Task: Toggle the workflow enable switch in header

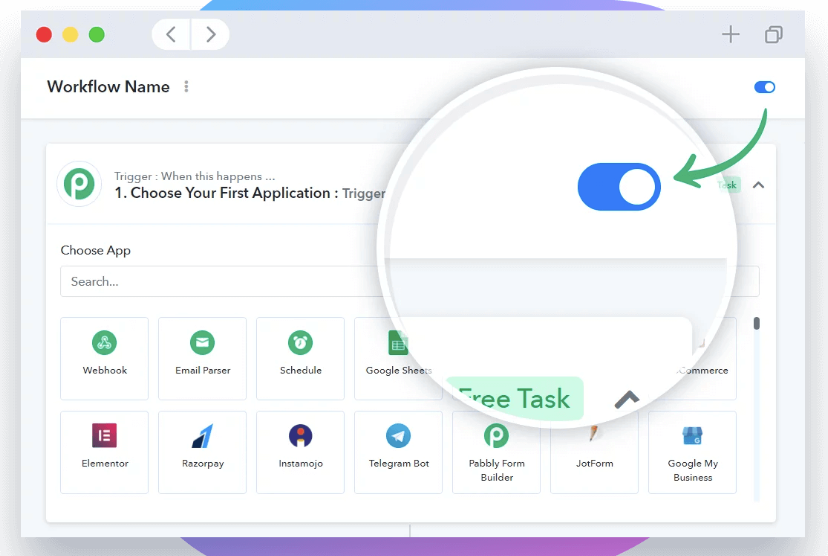Action: coord(764,87)
